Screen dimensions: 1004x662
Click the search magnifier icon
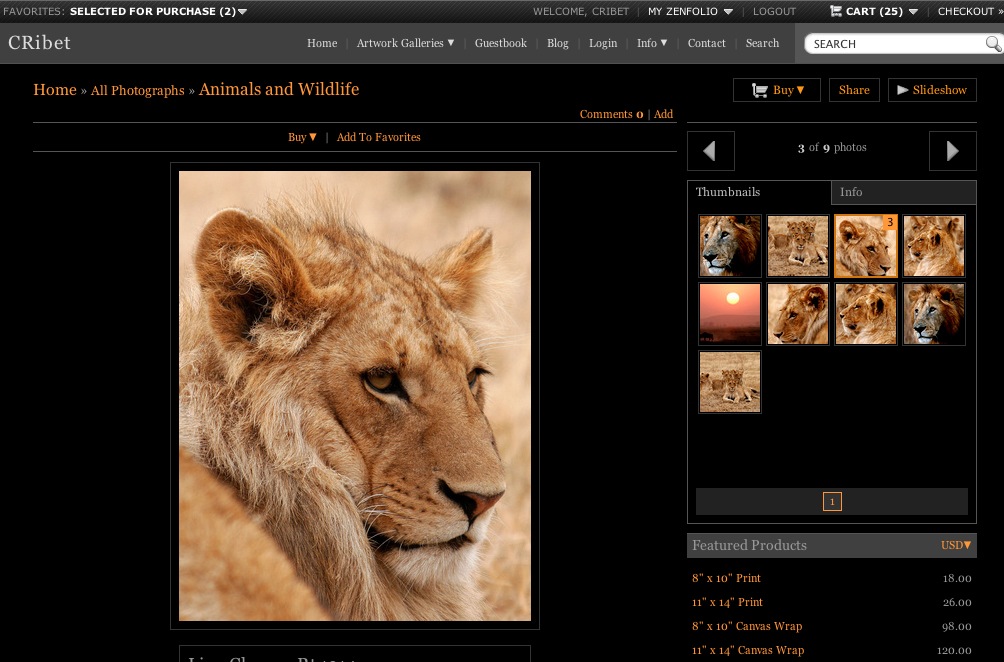[991, 44]
